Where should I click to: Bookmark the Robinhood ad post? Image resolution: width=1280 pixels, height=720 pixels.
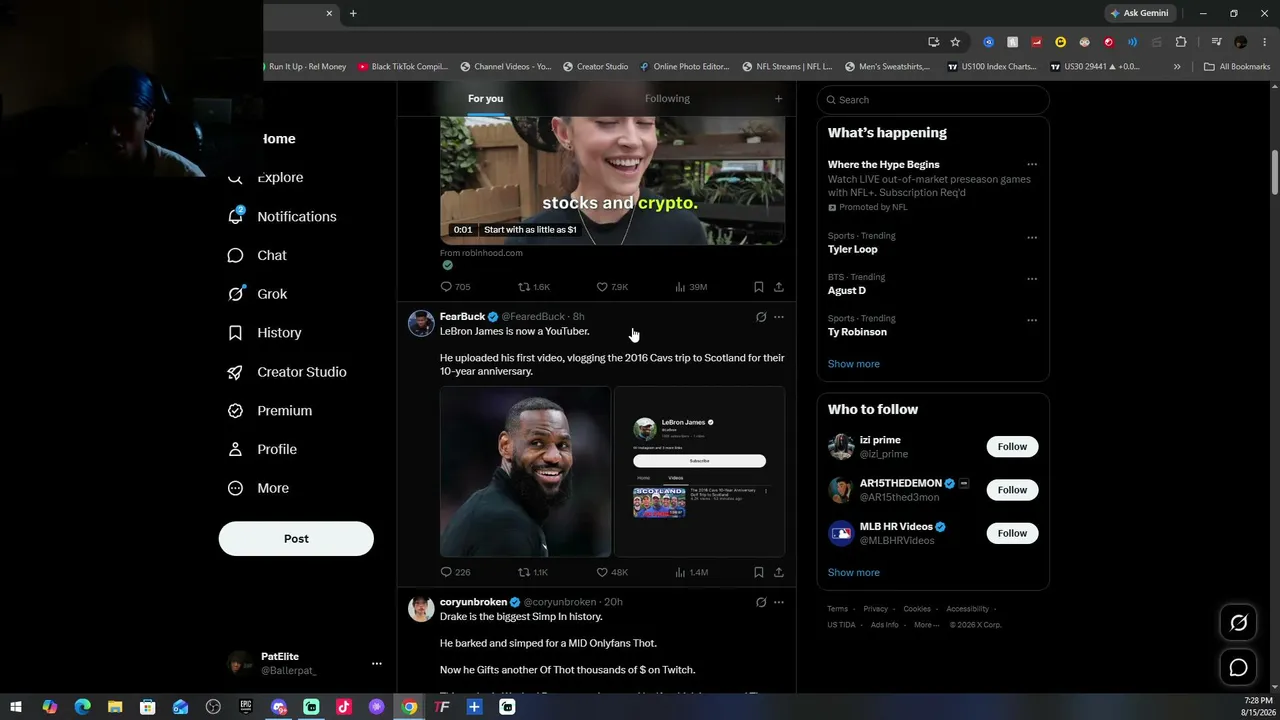pyautogui.click(x=759, y=287)
